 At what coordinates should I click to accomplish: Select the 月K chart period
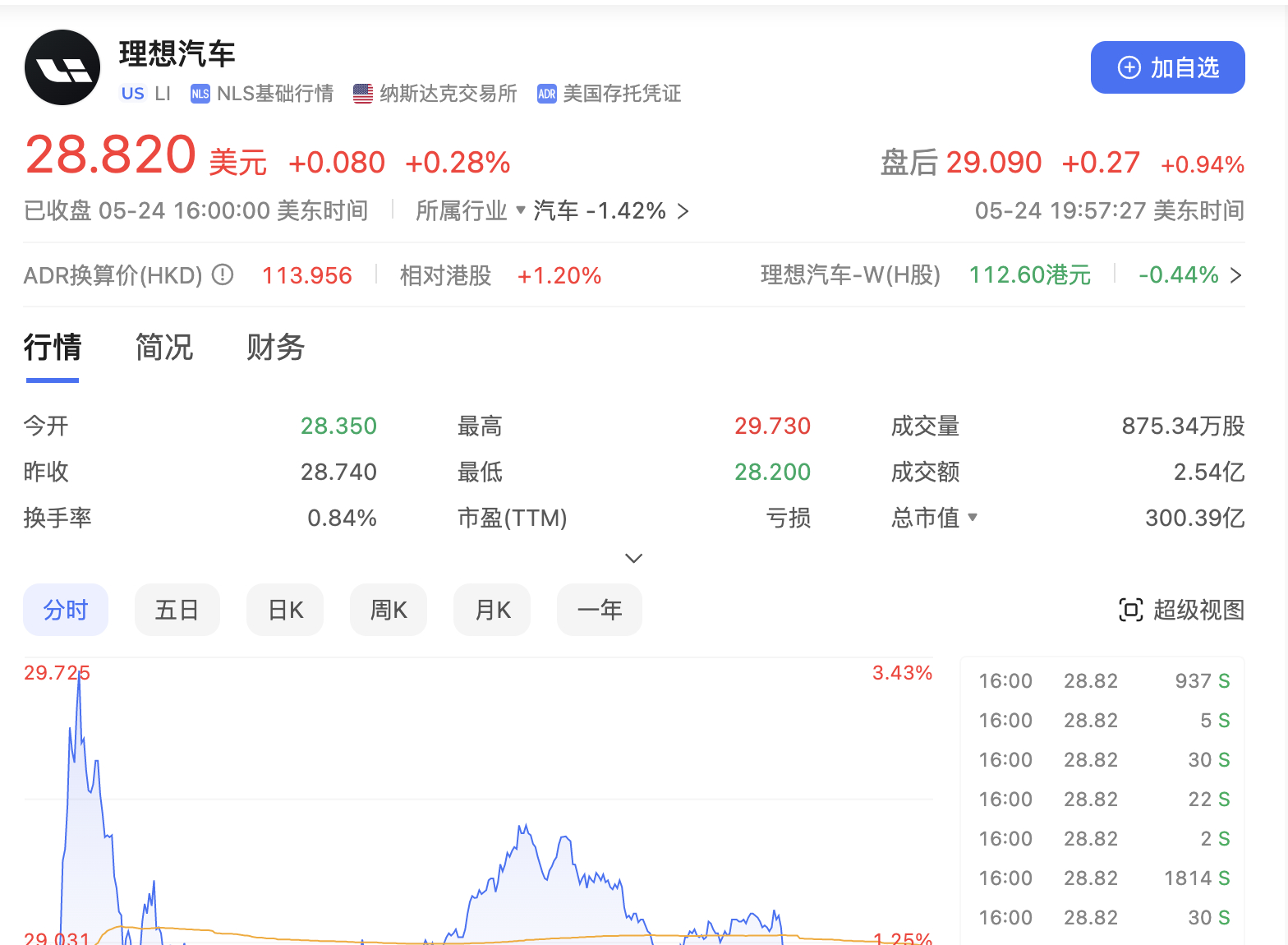(492, 610)
